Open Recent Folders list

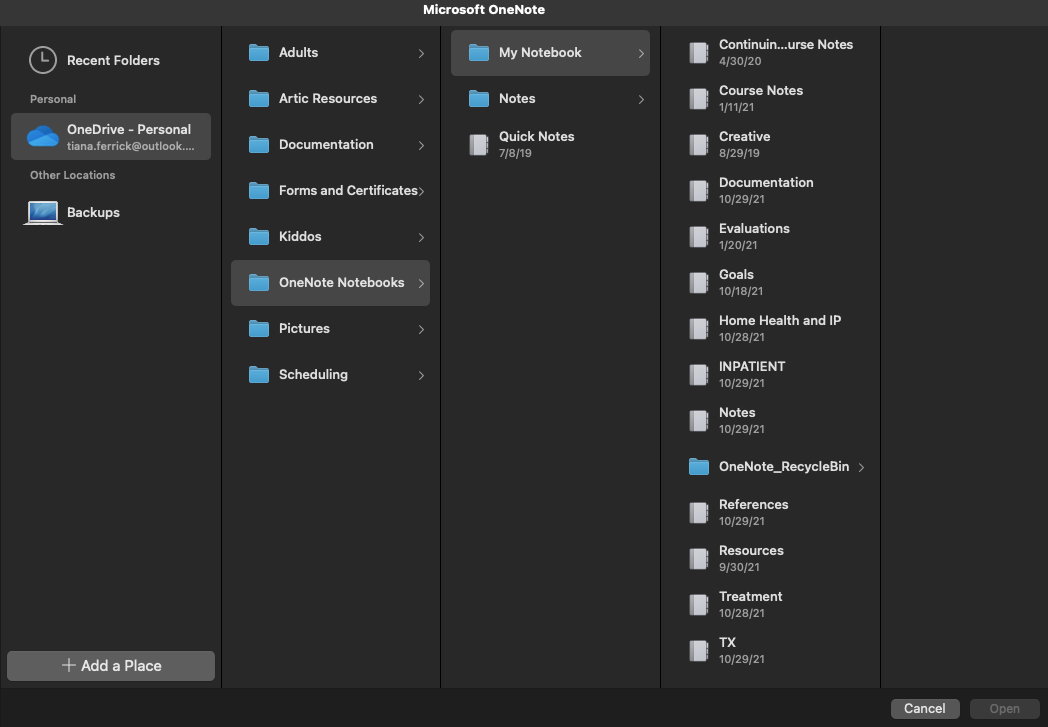tap(113, 60)
